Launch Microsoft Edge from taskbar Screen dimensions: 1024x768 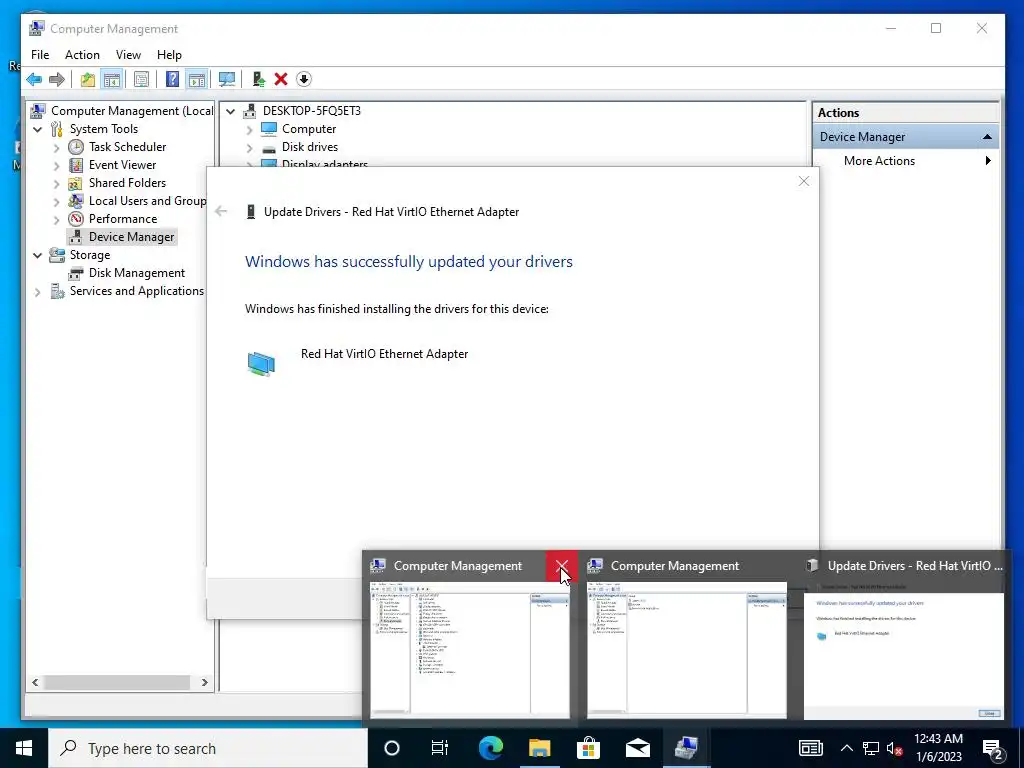(490, 748)
